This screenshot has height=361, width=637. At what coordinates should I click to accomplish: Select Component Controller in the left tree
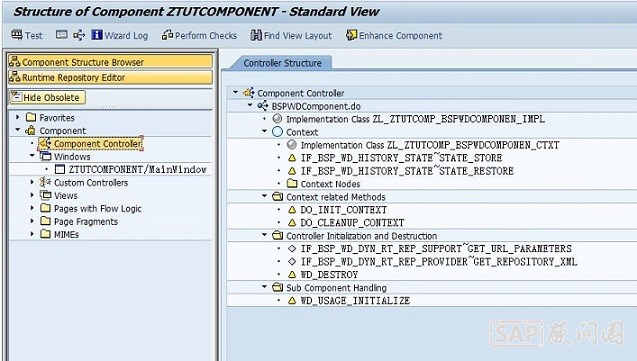pyautogui.click(x=98, y=144)
